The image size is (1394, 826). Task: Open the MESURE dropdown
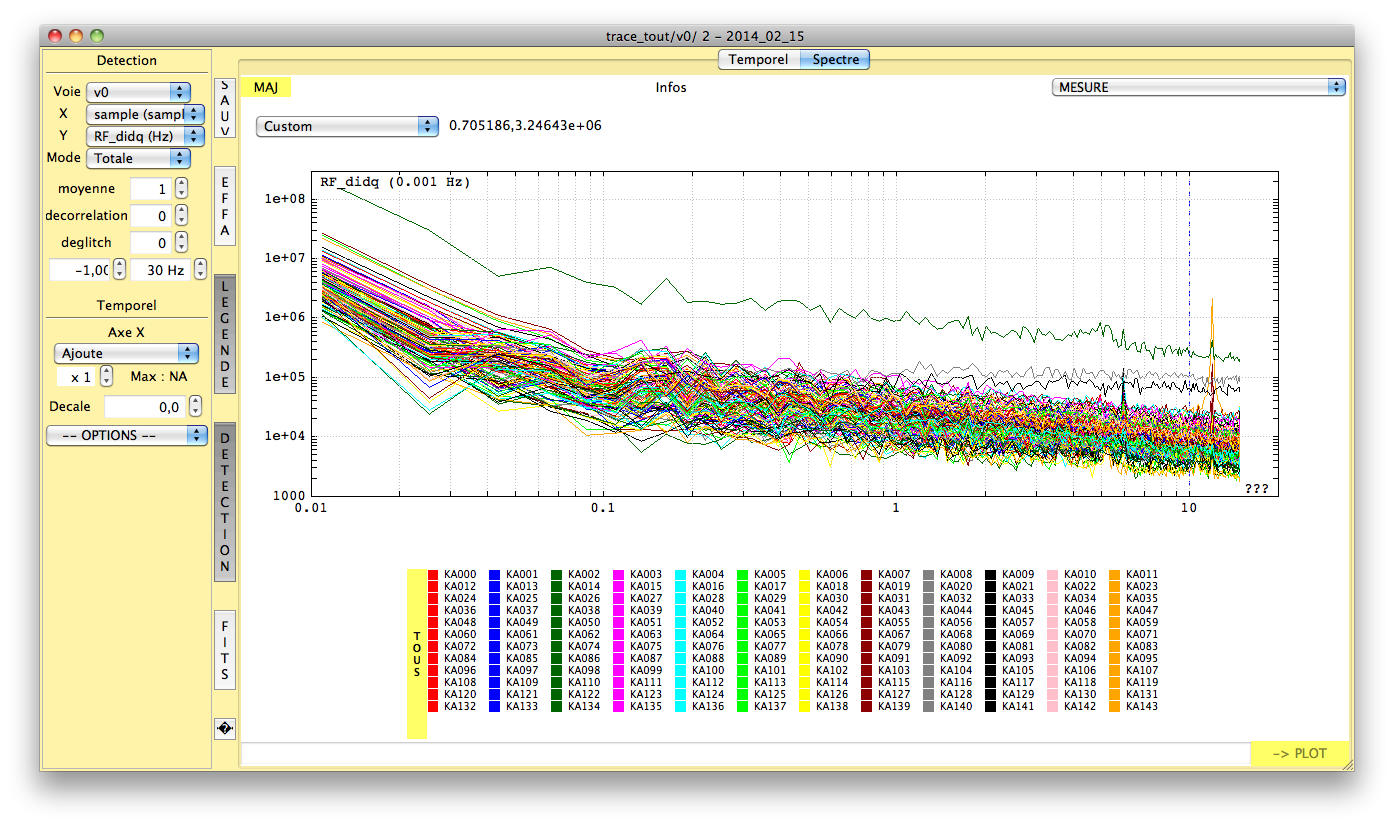[x=1198, y=87]
